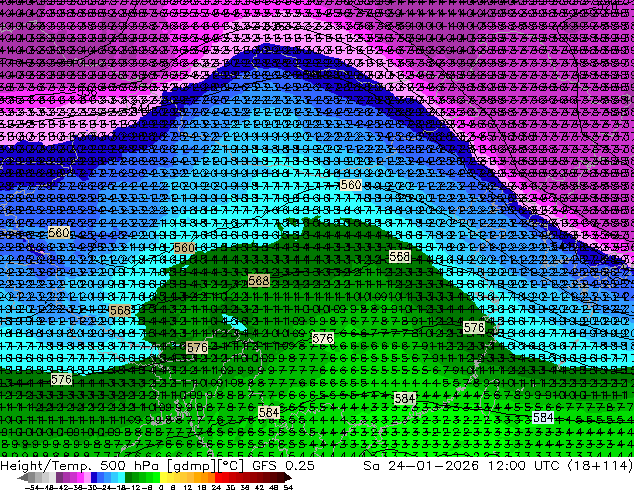Click the '-54' legend value

tap(33, 487)
